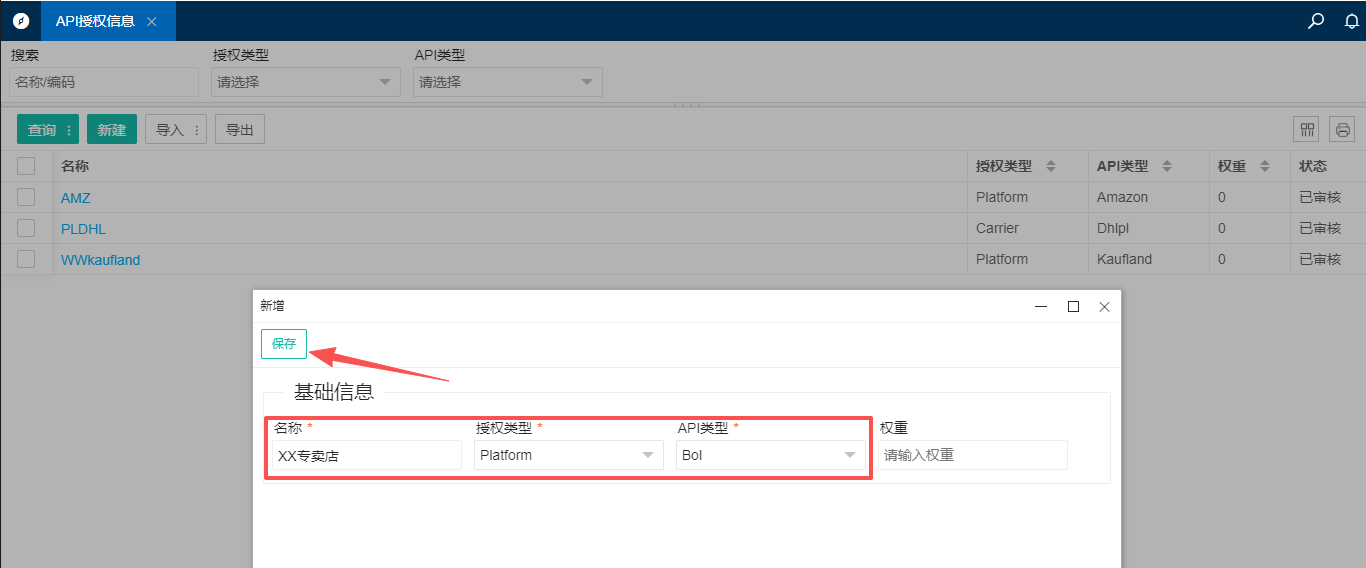The image size is (1366, 568).
Task: Click the 权重 weight input field
Action: tap(973, 455)
